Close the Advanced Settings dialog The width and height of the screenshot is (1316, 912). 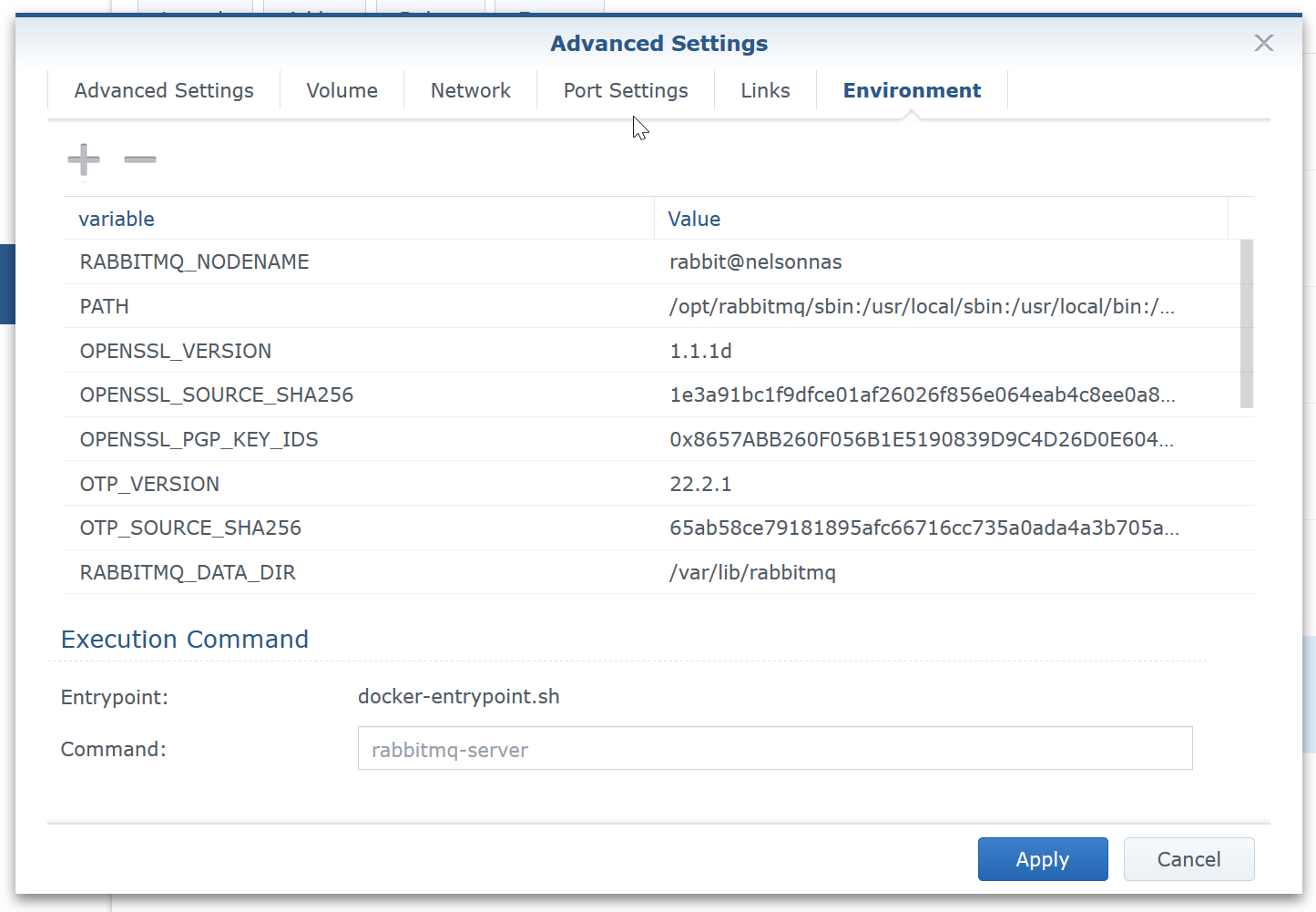pyautogui.click(x=1263, y=43)
